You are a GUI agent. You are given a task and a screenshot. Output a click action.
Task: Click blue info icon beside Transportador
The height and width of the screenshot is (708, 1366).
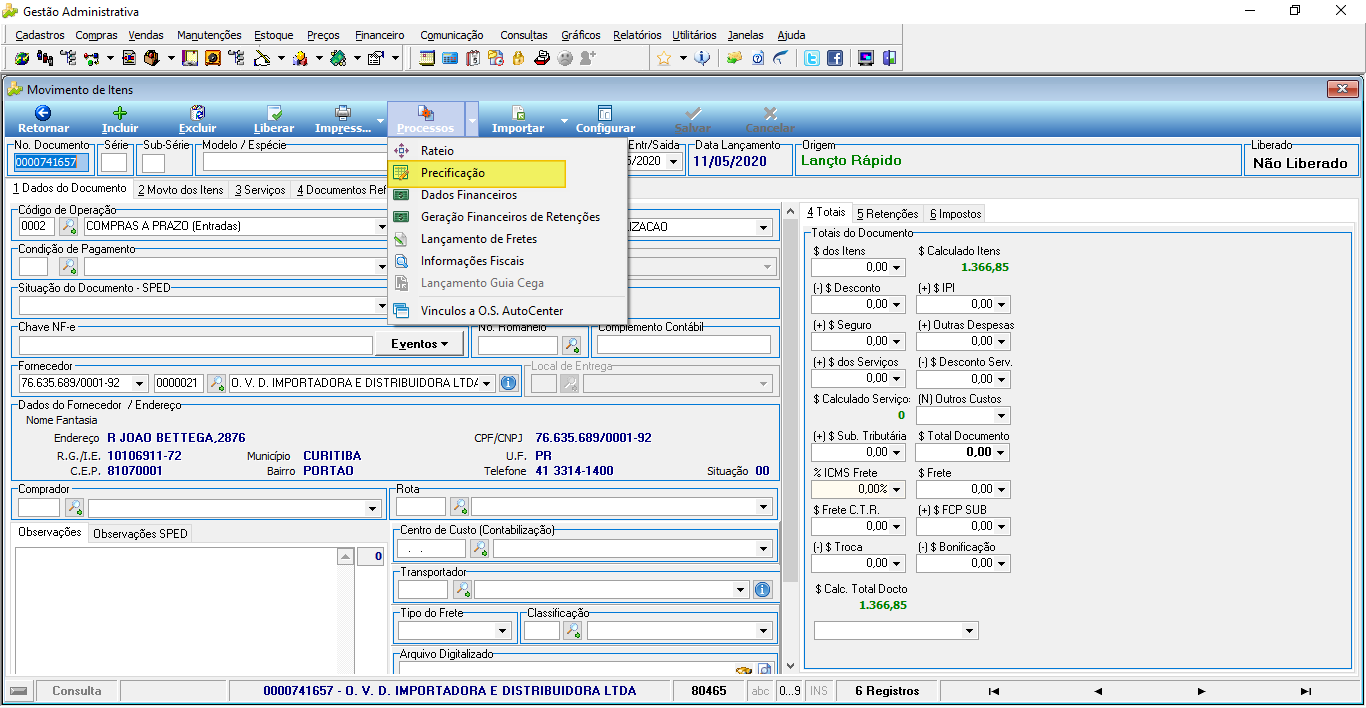pos(762,590)
